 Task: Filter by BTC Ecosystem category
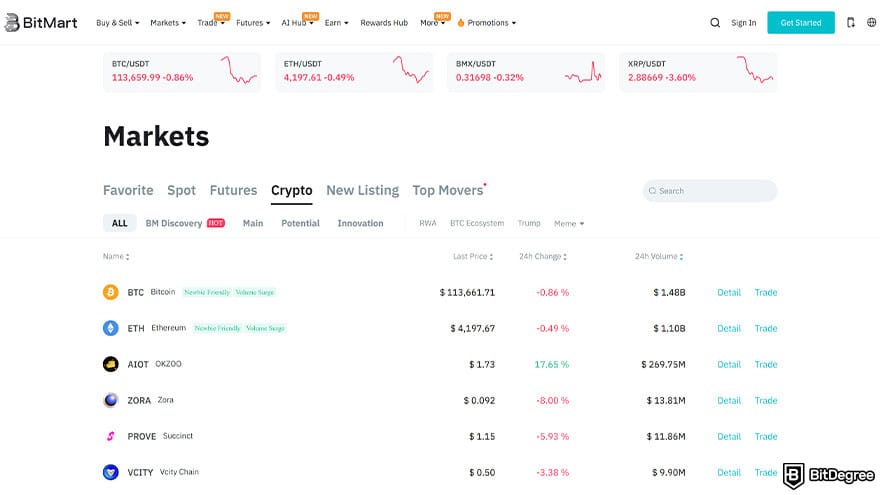[x=477, y=223]
